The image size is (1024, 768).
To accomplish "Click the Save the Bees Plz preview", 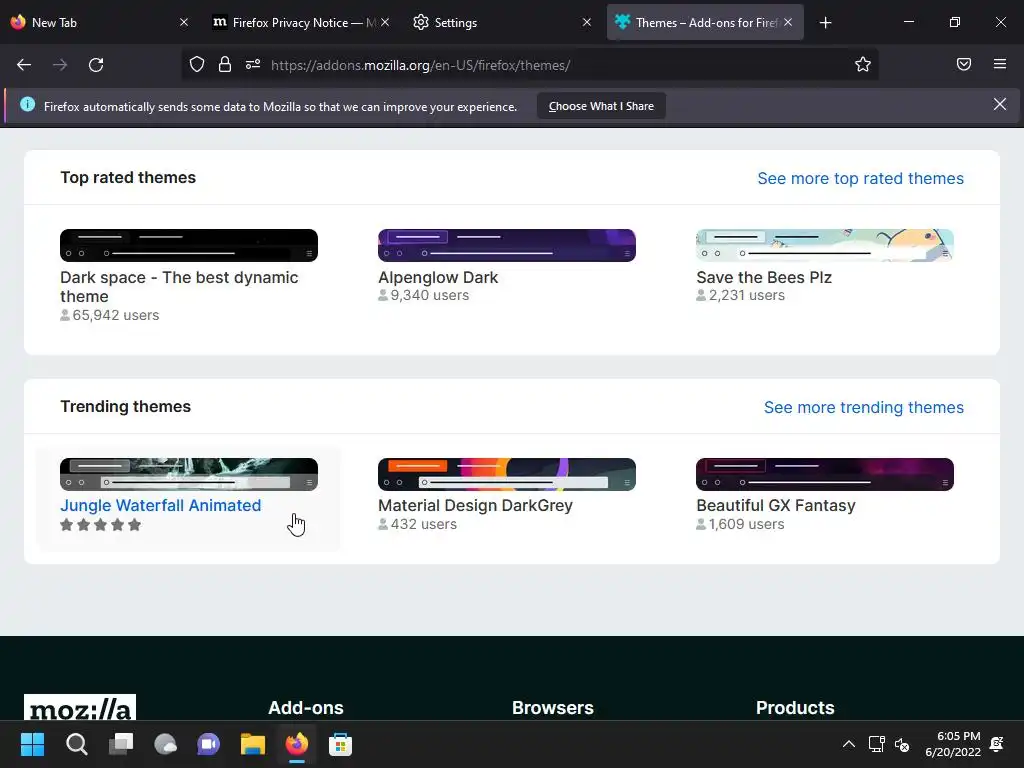I will pos(825,246).
